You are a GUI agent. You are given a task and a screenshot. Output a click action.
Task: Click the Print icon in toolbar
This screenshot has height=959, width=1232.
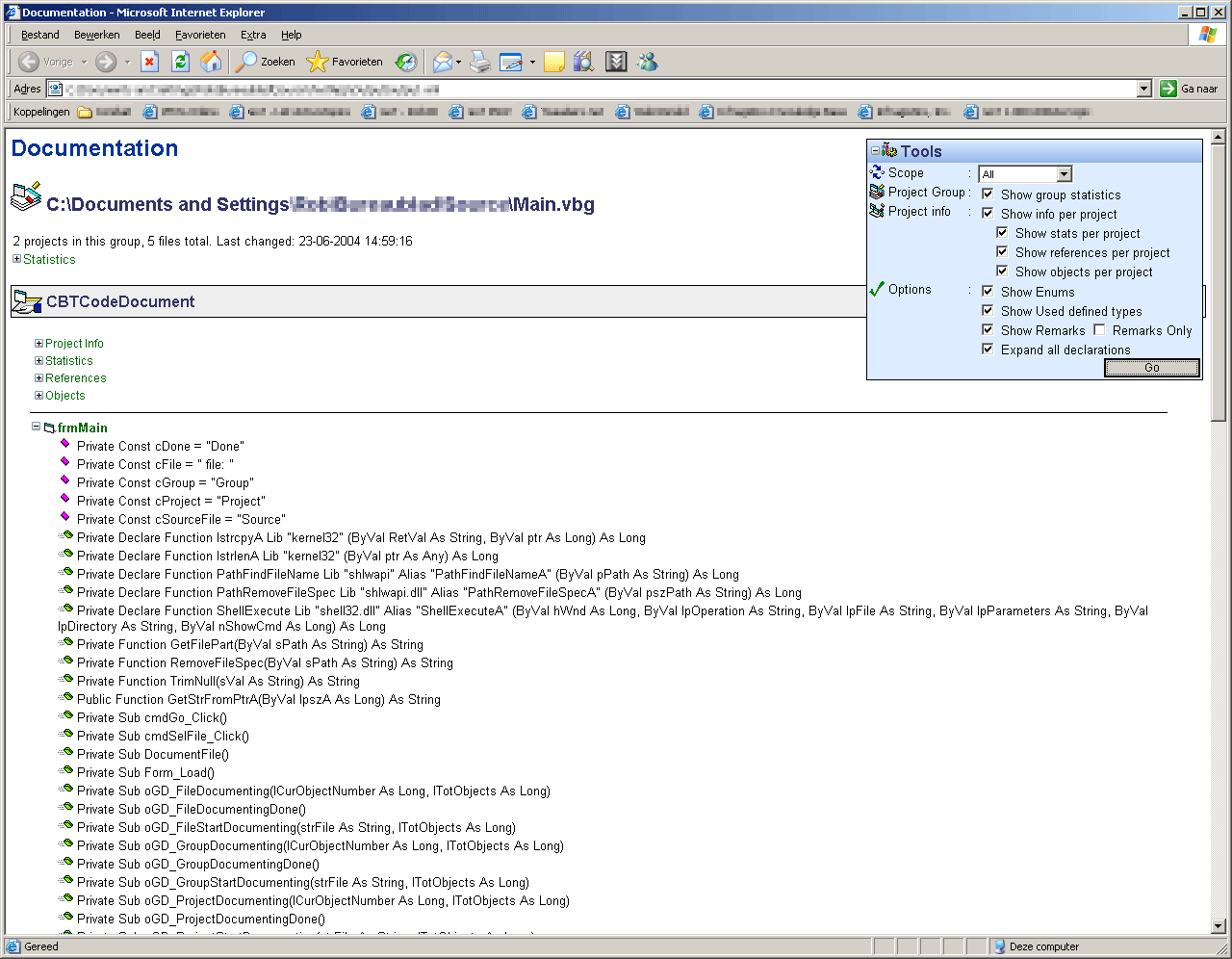[x=480, y=62]
